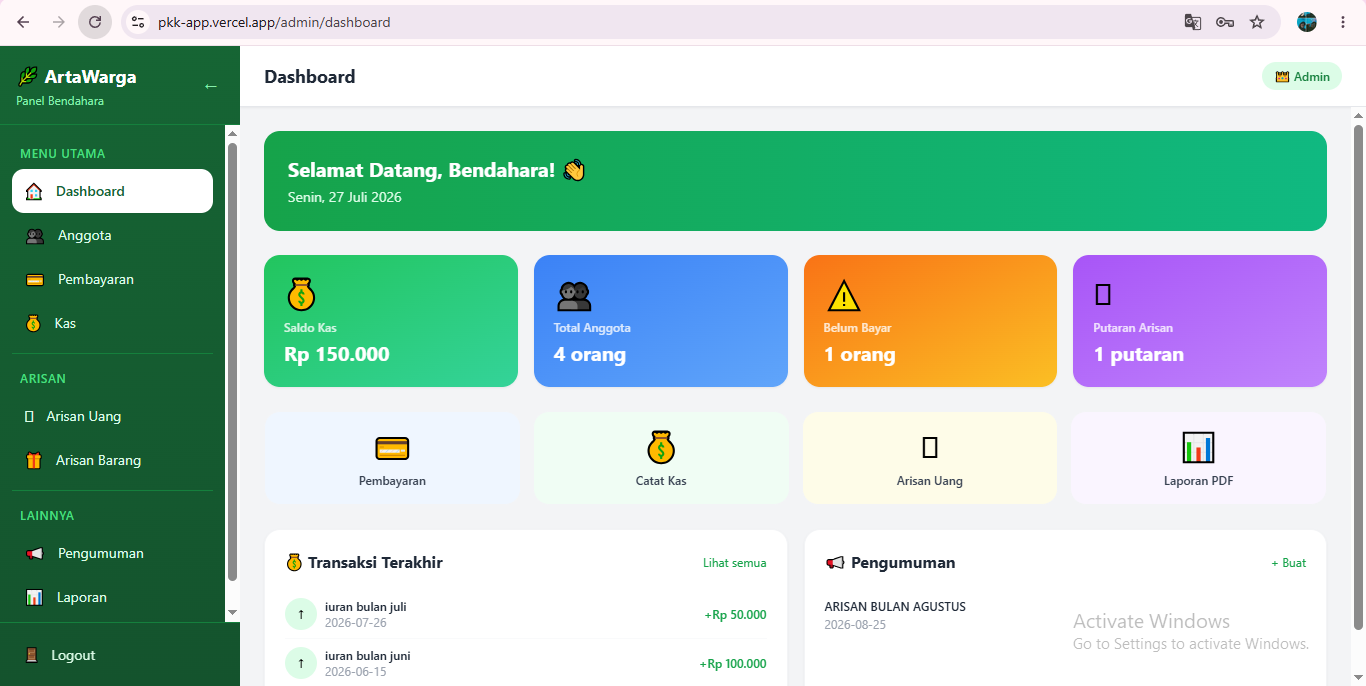Click the Anggota people icon in sidebar
This screenshot has height=686, width=1366.
(35, 236)
